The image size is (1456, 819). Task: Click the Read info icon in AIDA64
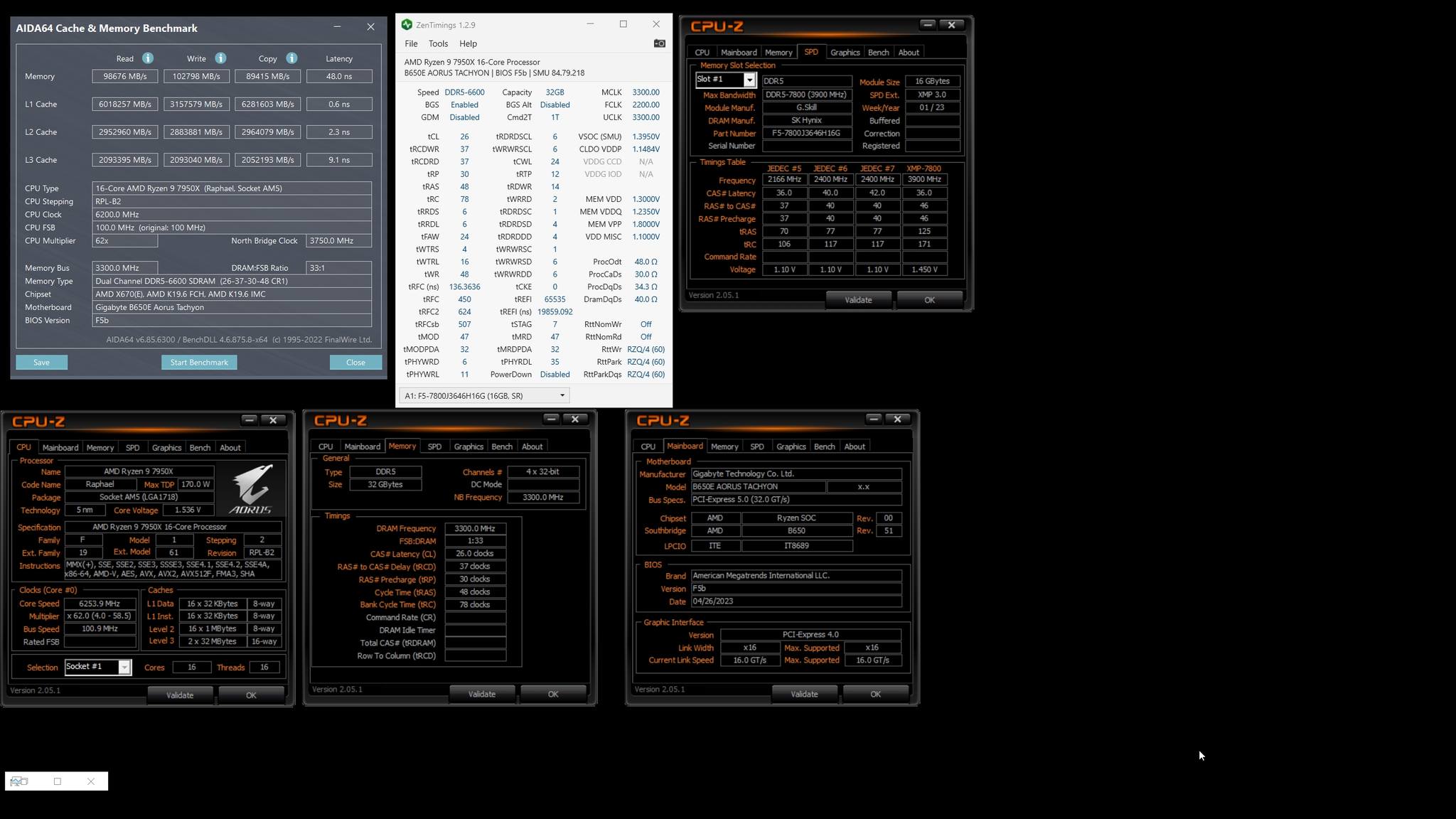pos(147,58)
